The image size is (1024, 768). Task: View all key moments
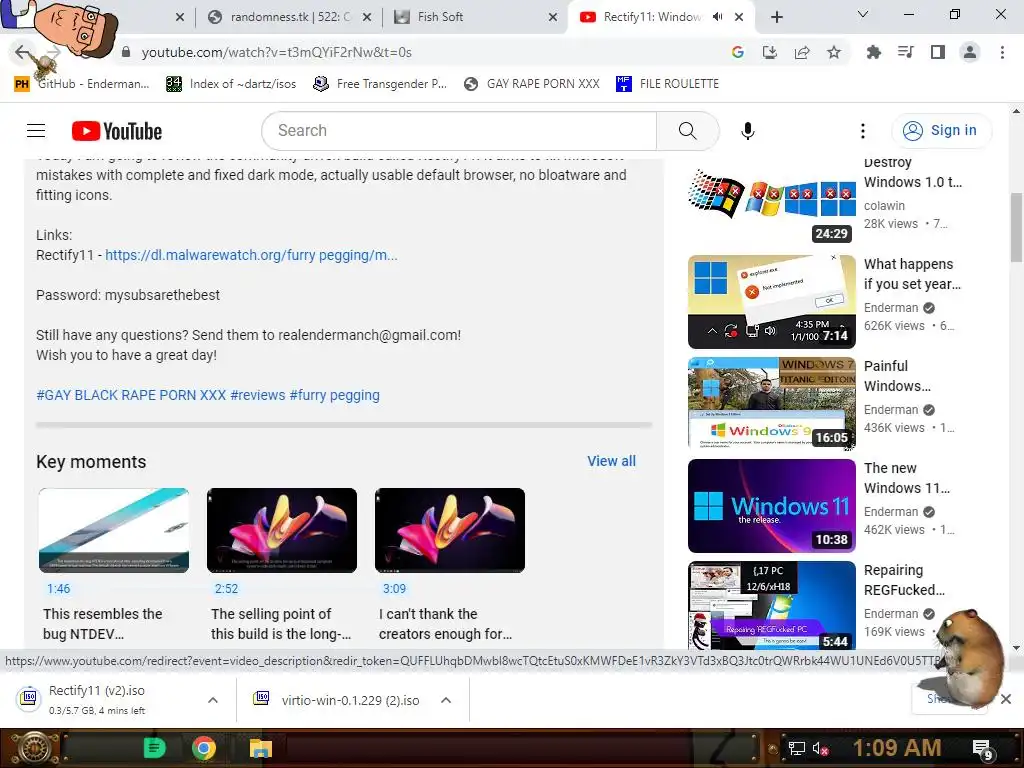tap(611, 461)
